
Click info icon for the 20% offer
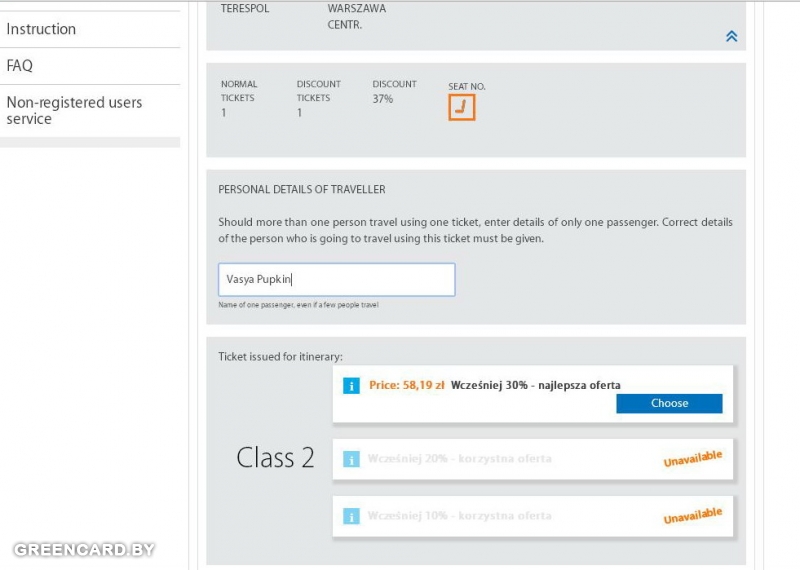[351, 459]
